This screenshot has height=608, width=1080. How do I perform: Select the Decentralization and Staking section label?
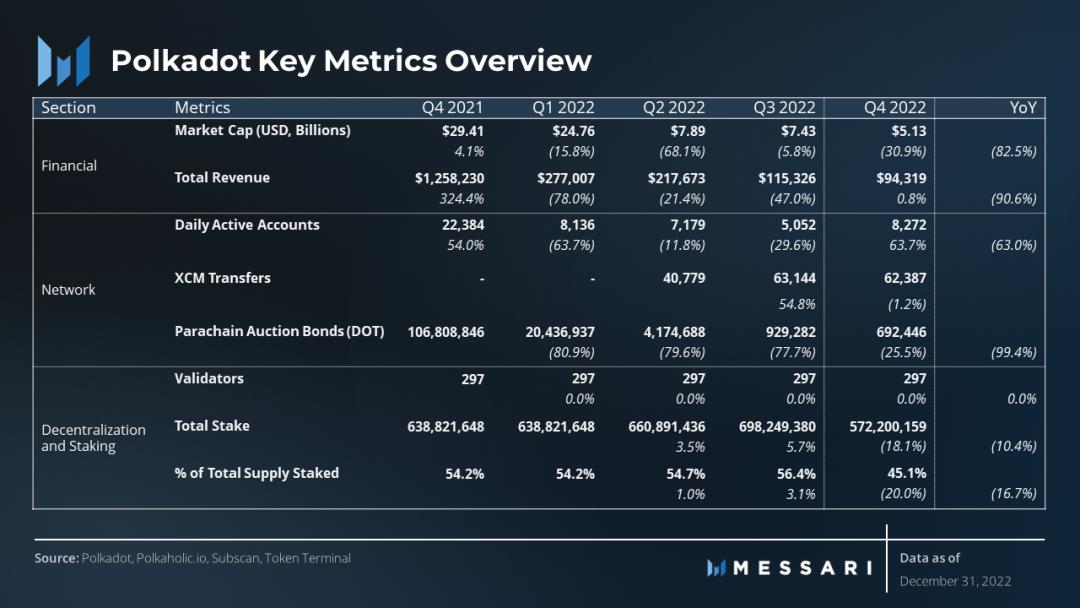point(93,438)
